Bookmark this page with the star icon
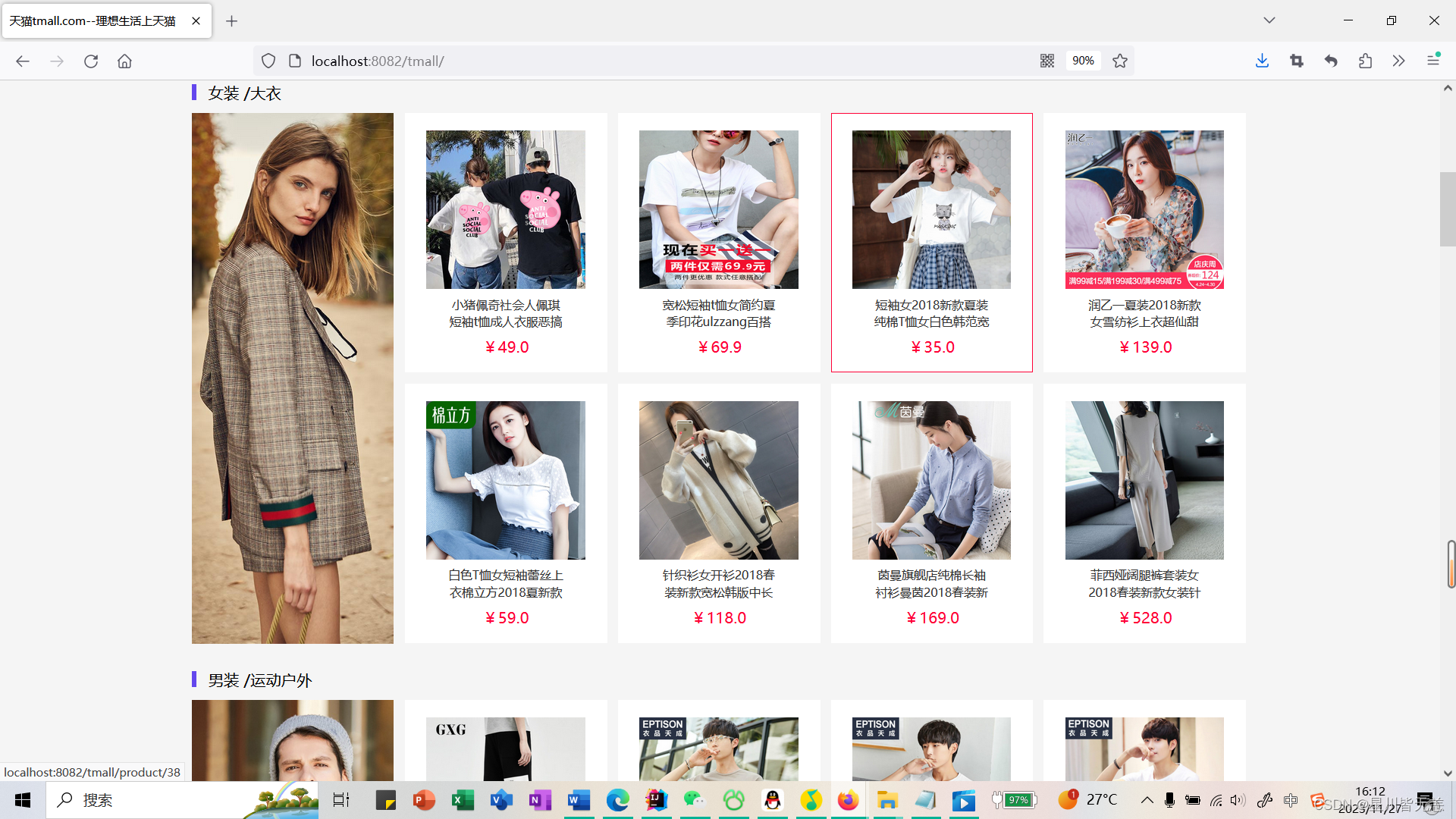This screenshot has height=819, width=1456. click(x=1120, y=61)
